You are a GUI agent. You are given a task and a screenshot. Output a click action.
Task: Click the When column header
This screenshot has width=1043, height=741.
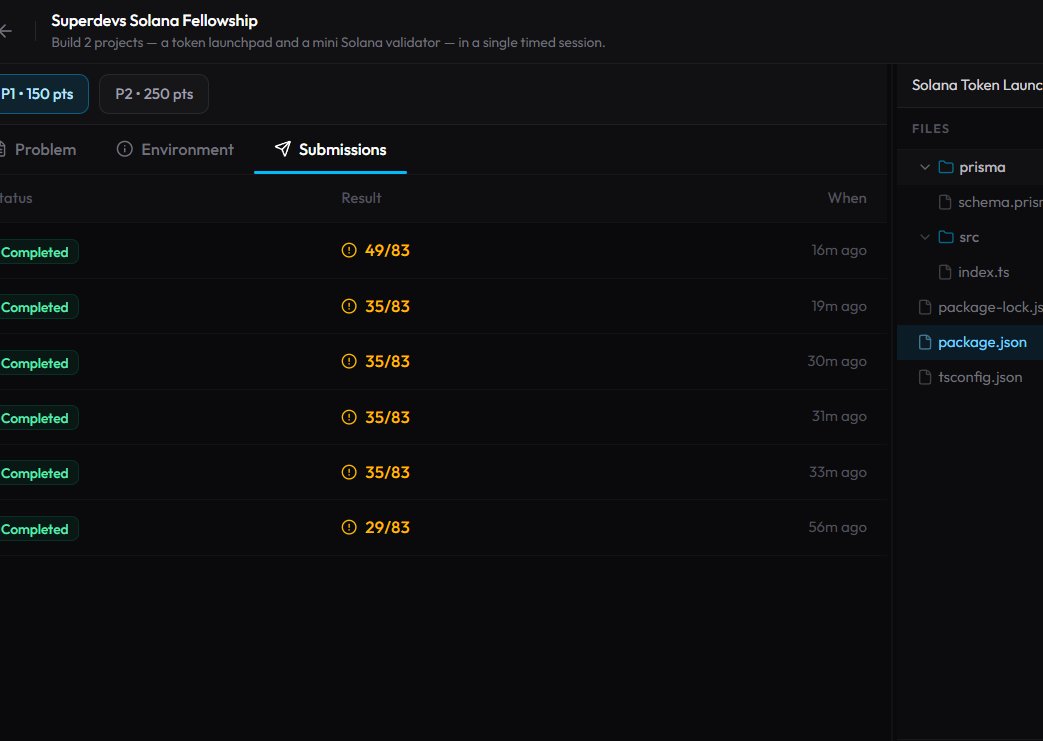[x=847, y=198]
